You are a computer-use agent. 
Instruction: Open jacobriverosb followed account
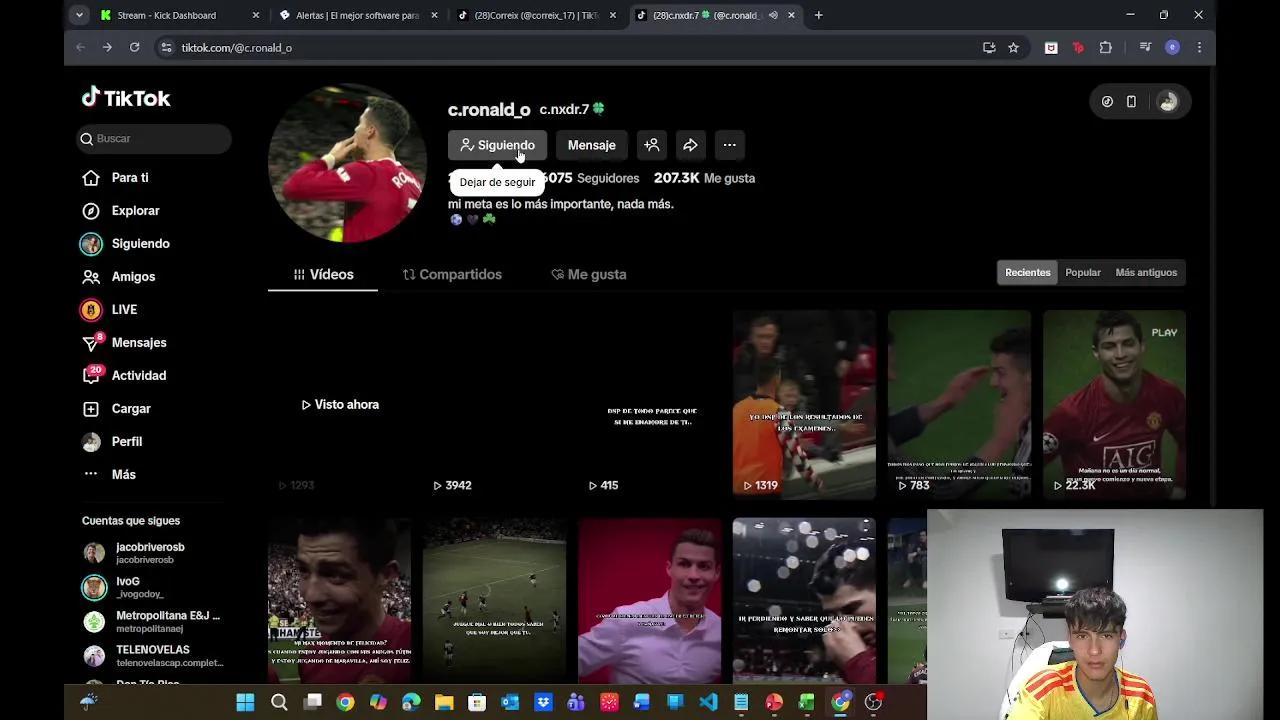(x=150, y=553)
